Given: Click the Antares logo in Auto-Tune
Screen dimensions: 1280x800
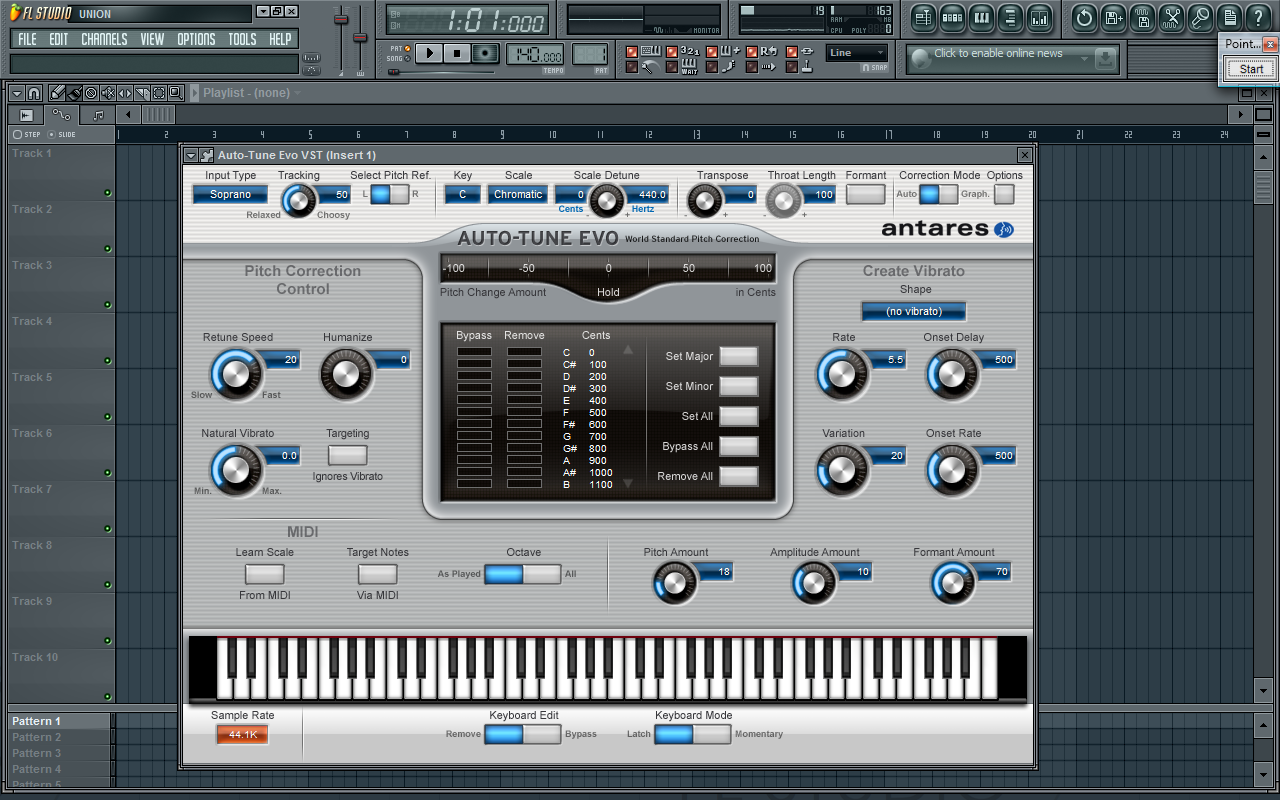Looking at the screenshot, I should pos(947,228).
